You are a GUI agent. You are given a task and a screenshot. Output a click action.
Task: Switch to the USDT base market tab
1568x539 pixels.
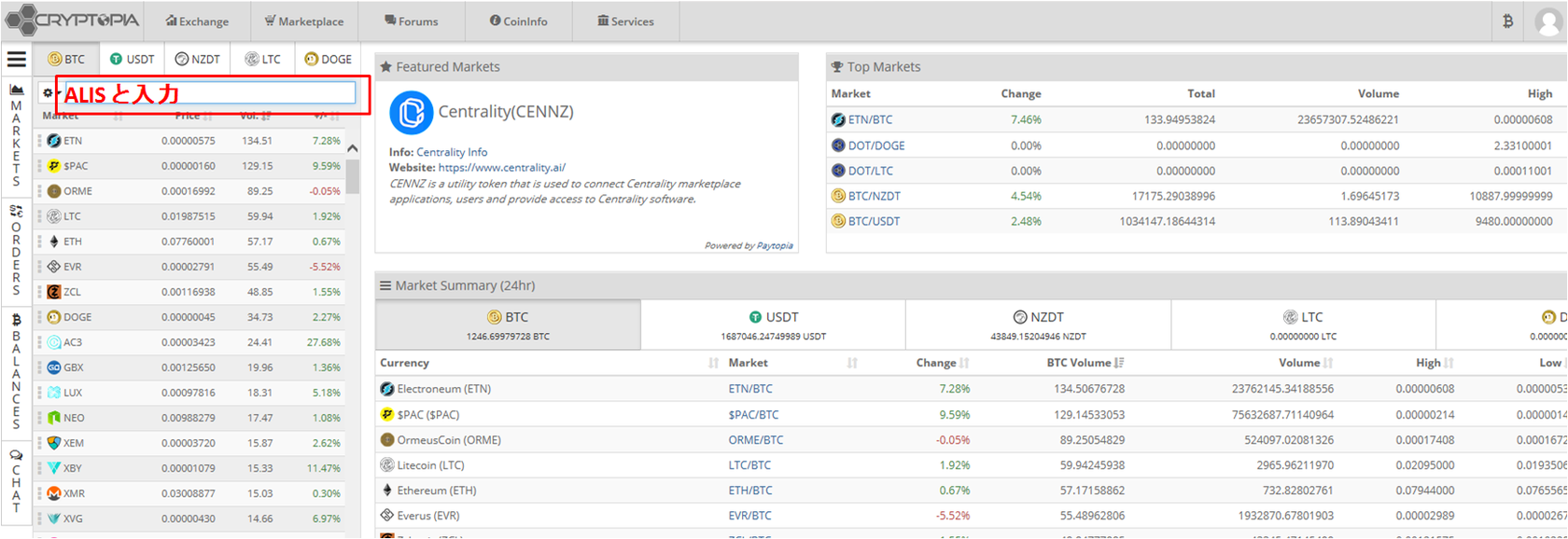point(132,59)
